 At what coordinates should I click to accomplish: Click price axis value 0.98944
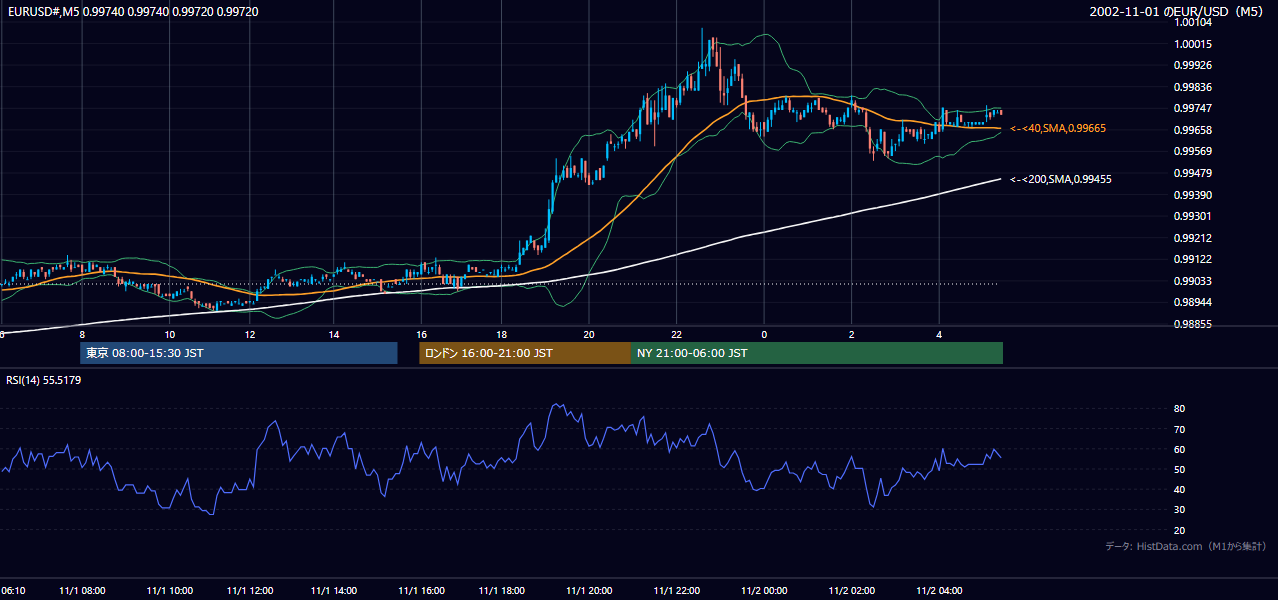[x=1192, y=302]
